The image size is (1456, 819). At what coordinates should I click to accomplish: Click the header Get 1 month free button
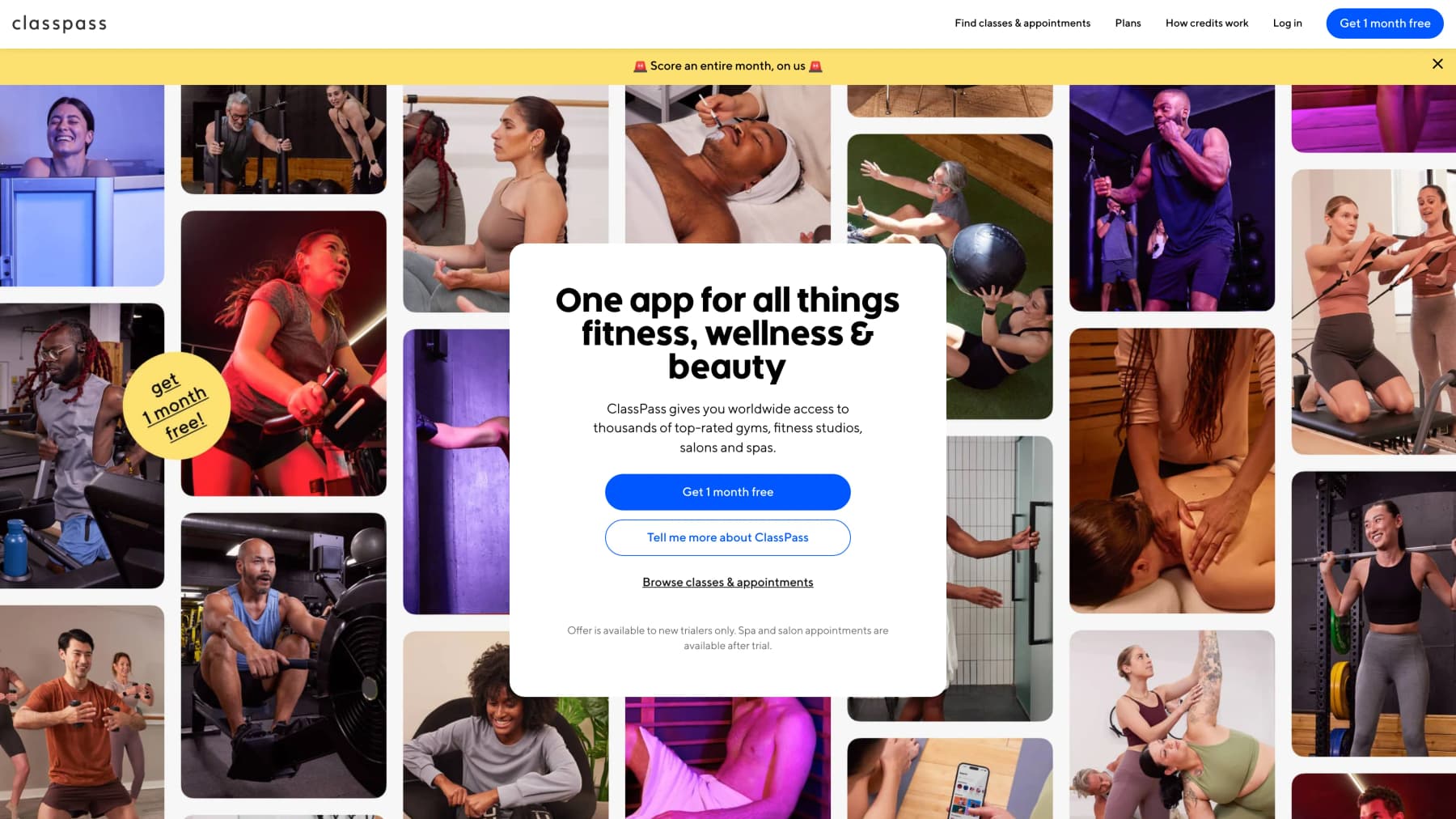click(1385, 23)
